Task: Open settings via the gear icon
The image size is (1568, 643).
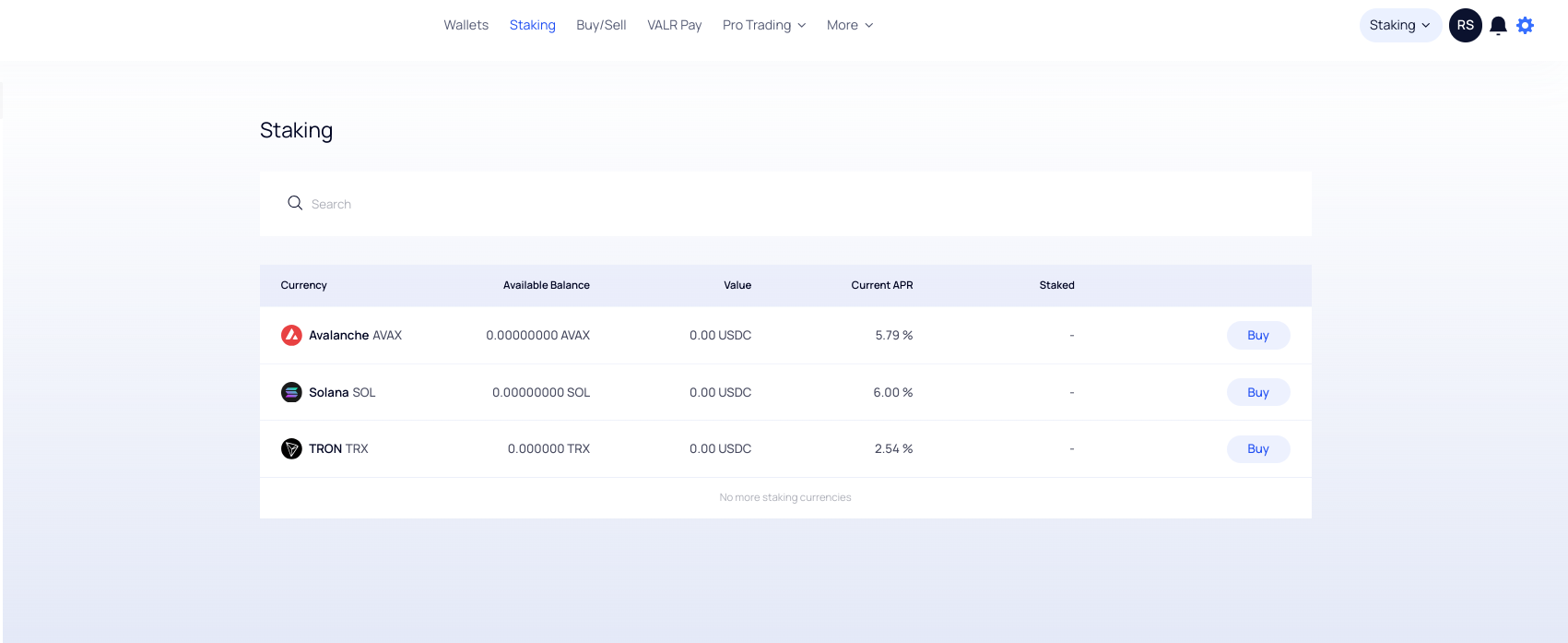Action: click(1526, 26)
